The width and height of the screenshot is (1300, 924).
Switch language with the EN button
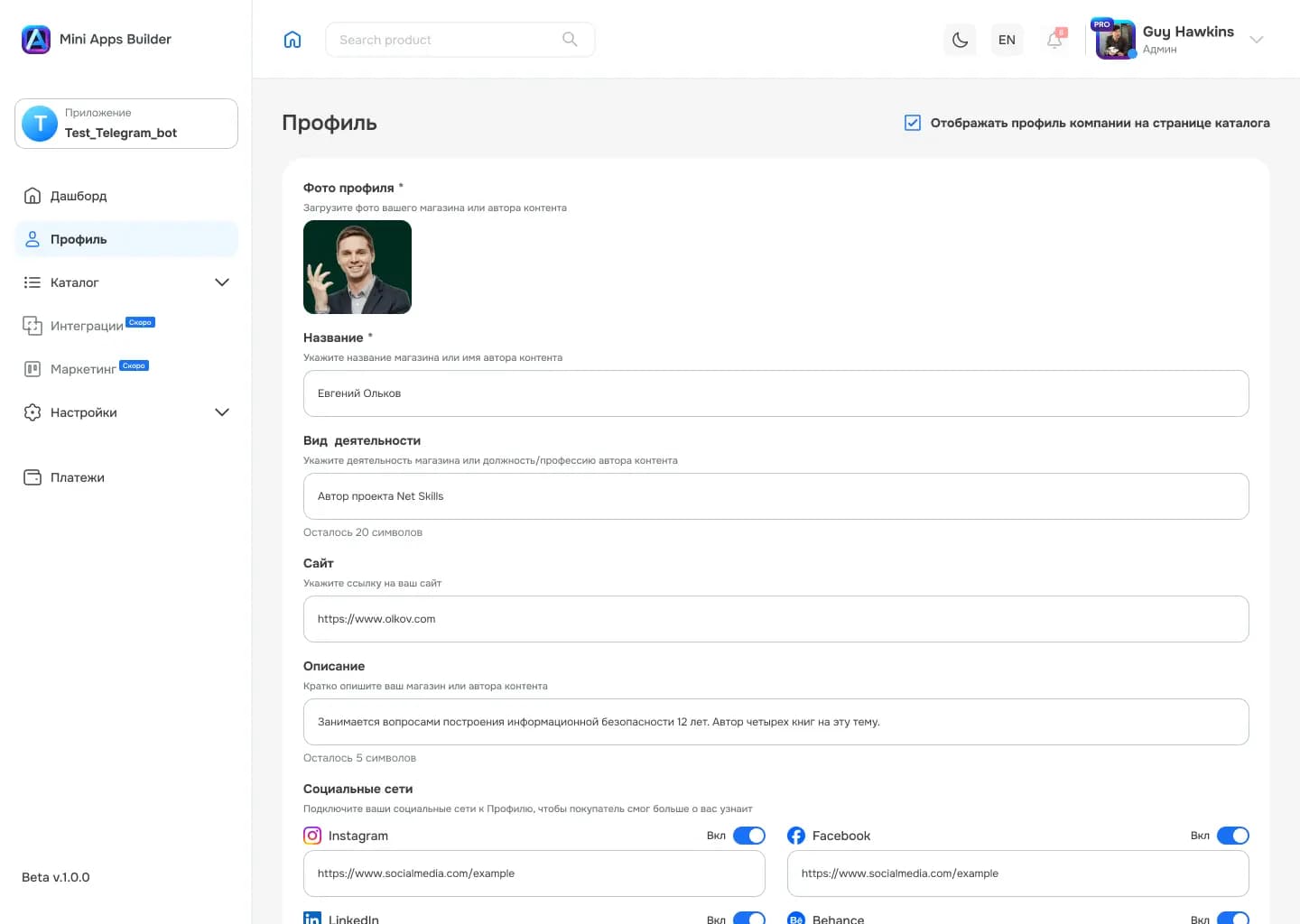pos(1007,40)
